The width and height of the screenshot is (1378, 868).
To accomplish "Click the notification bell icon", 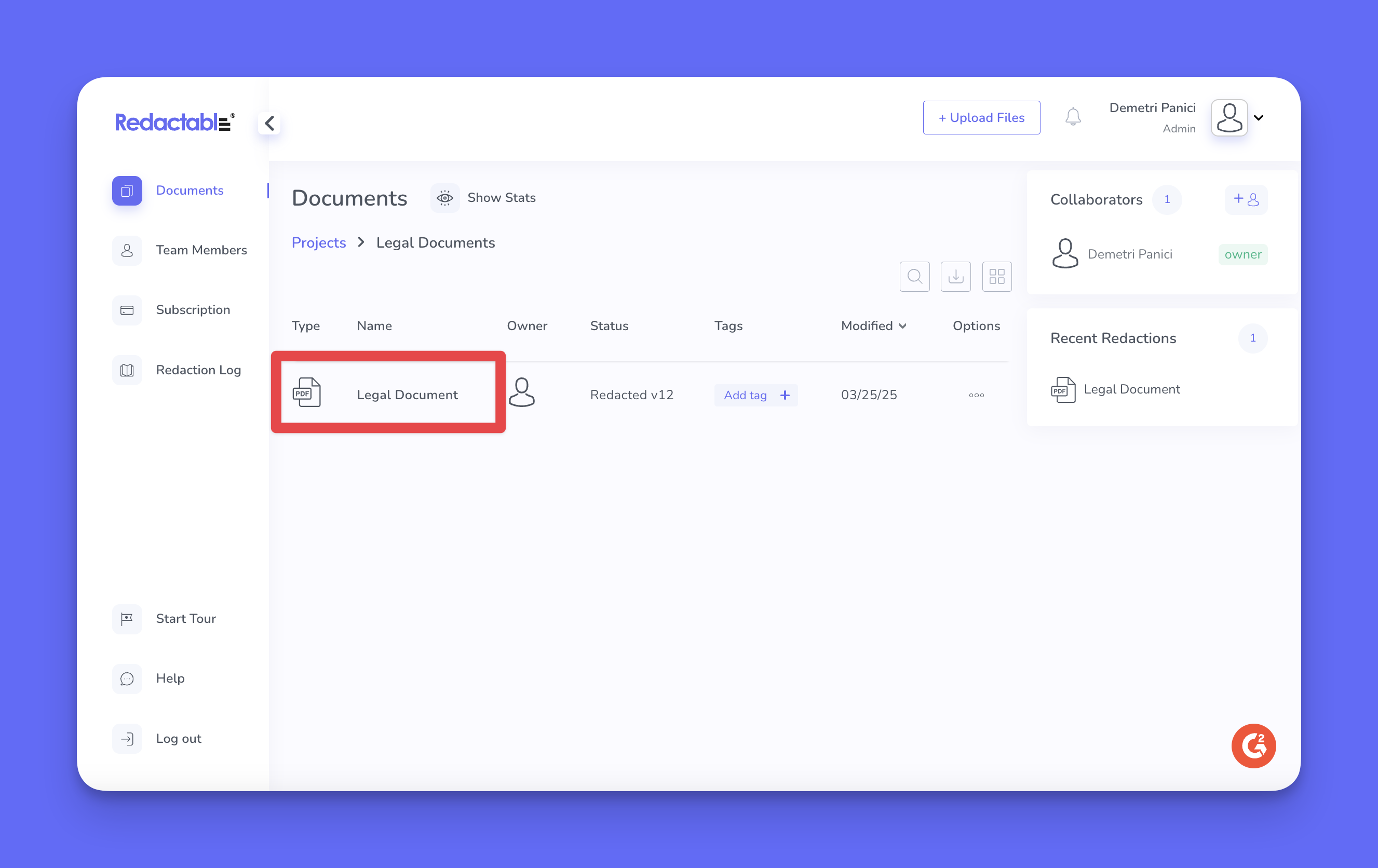I will (x=1072, y=117).
